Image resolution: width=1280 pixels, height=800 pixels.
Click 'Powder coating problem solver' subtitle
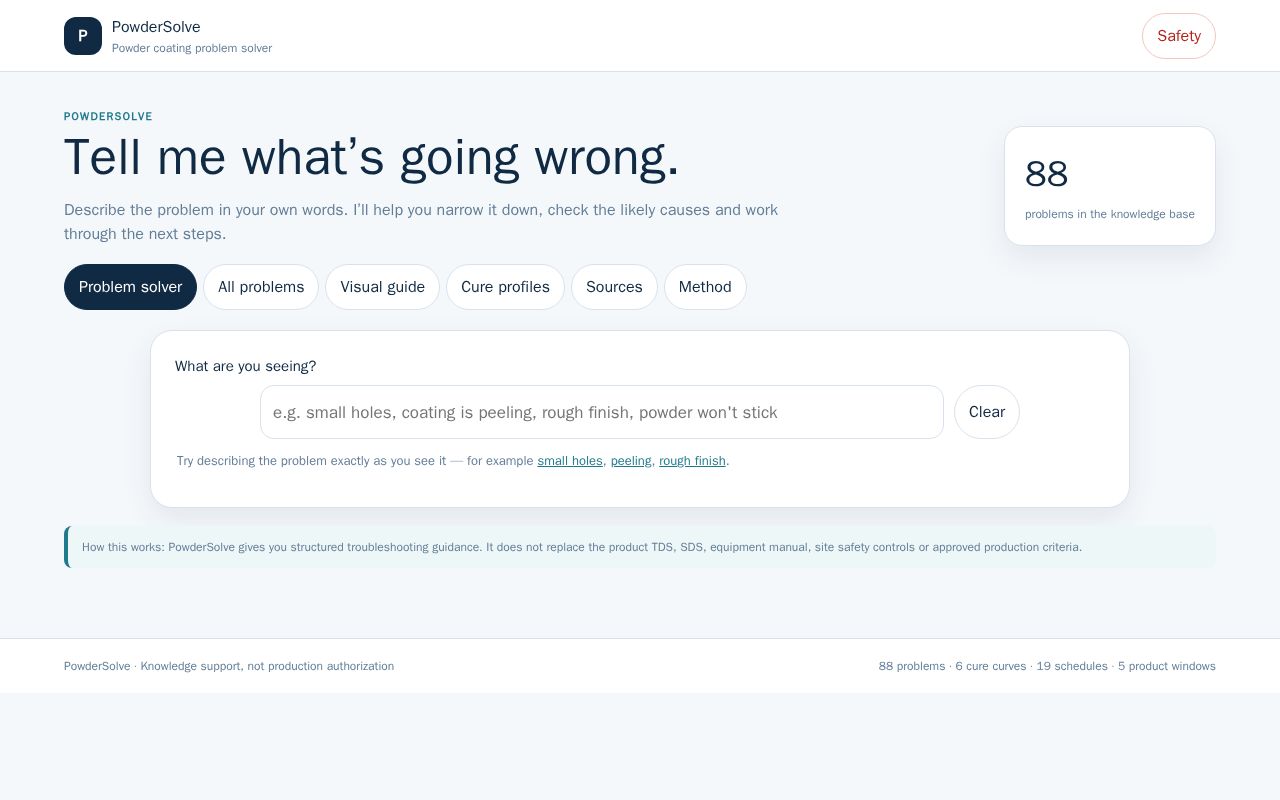(192, 48)
